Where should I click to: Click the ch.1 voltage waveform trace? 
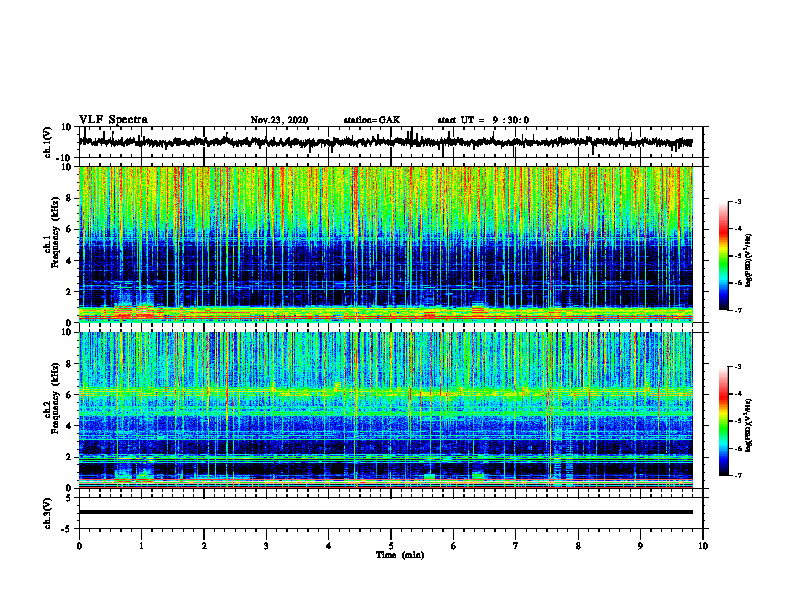(x=385, y=142)
